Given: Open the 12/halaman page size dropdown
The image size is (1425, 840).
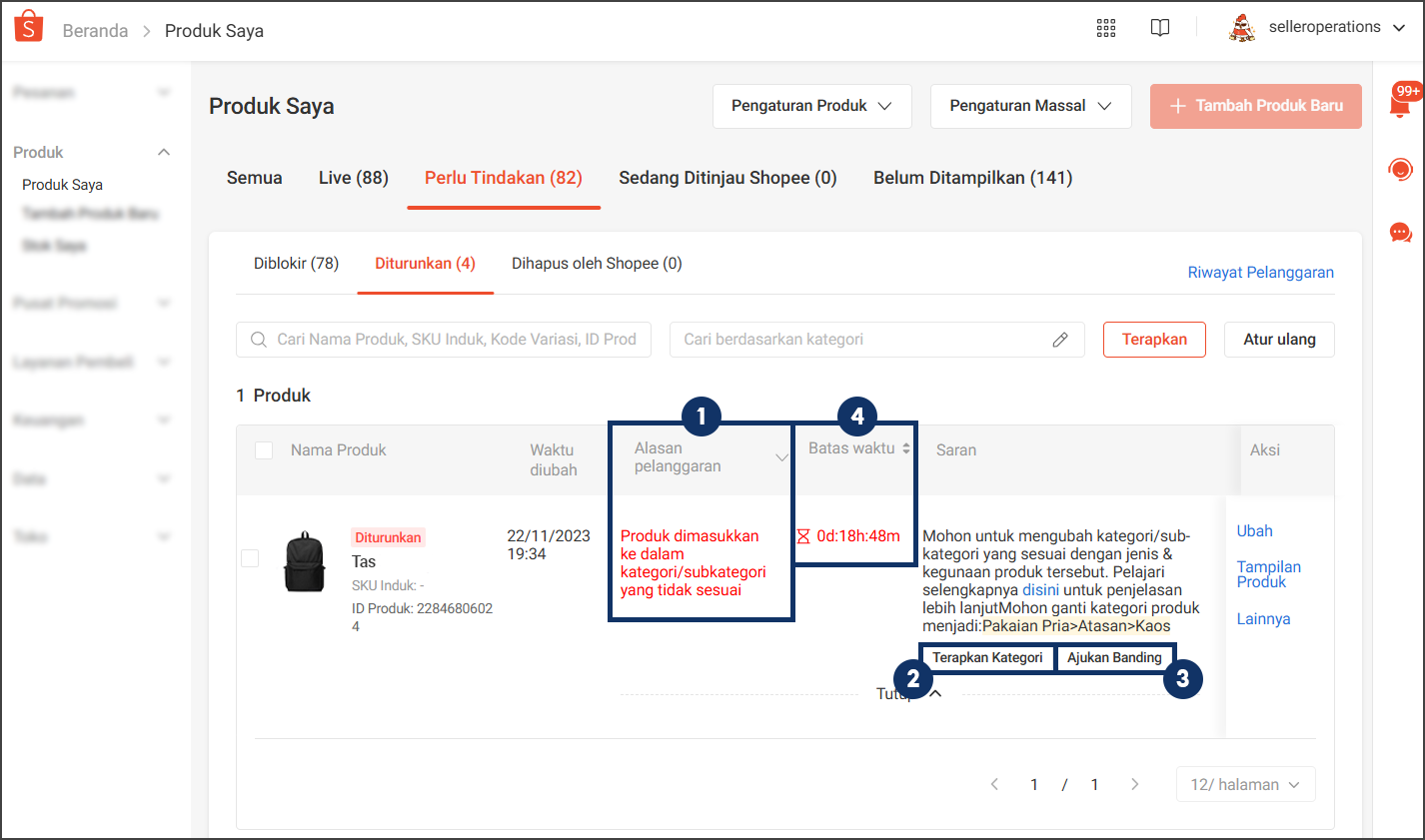Looking at the screenshot, I should click(x=1245, y=784).
